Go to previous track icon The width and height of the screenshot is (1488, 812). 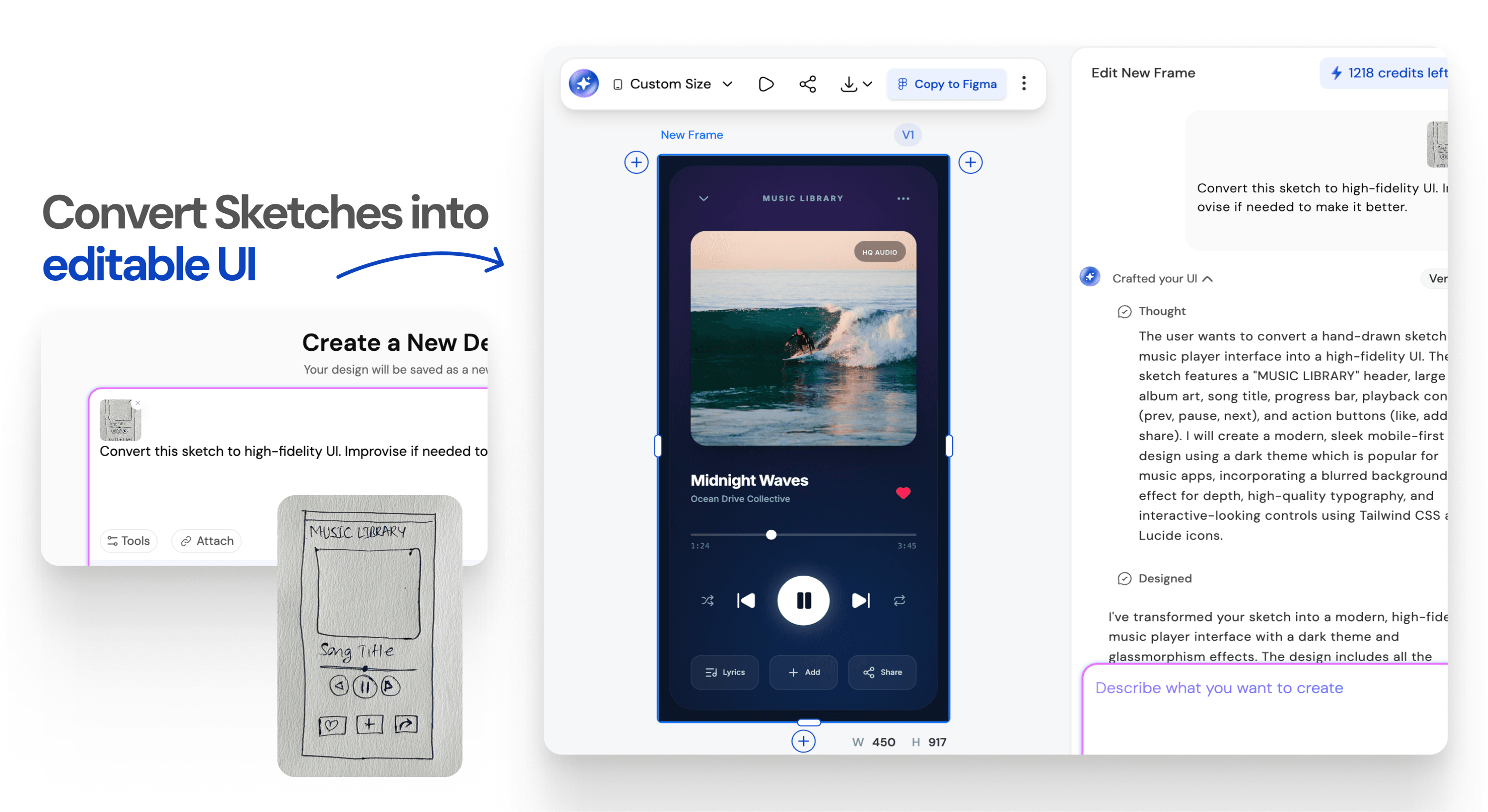[x=745, y=601]
